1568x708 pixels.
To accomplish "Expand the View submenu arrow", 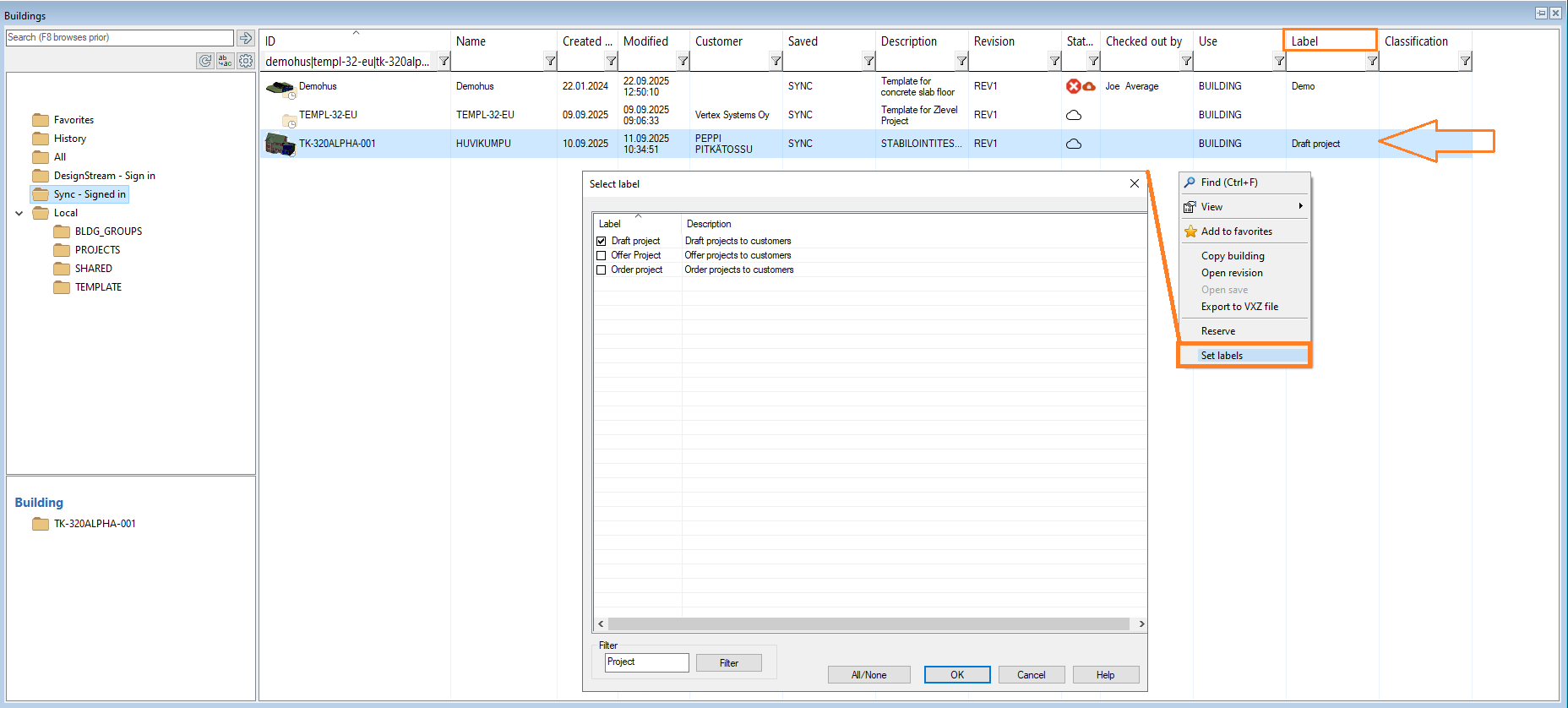I will point(1300,207).
